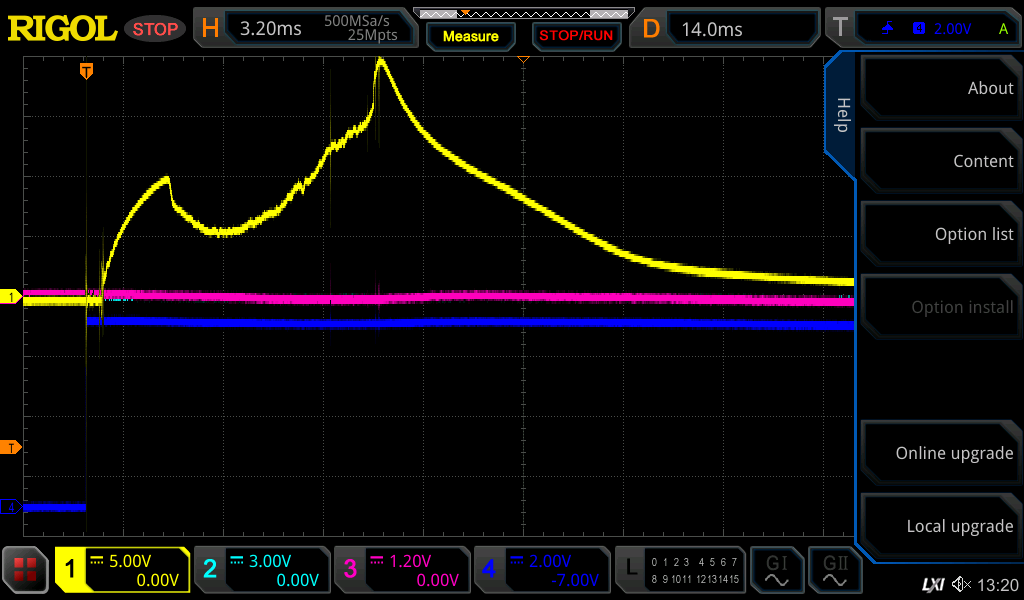Image resolution: width=1024 pixels, height=600 pixels.
Task: Click the GI signal generator icon
Action: (x=776, y=570)
